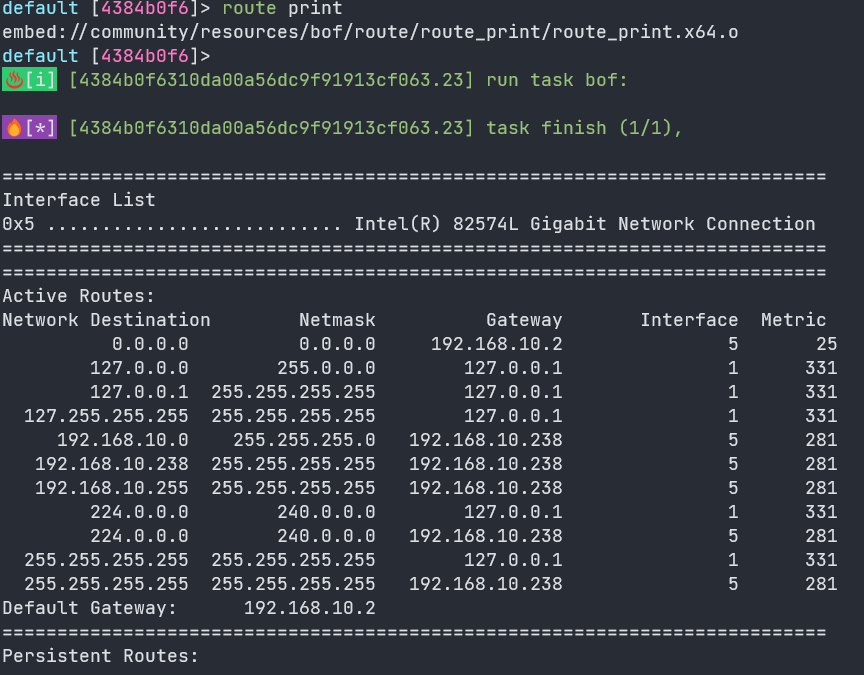The width and height of the screenshot is (864, 675).
Task: Click the empty prompt after second default [4384b0f6]>
Action: [x=220, y=56]
